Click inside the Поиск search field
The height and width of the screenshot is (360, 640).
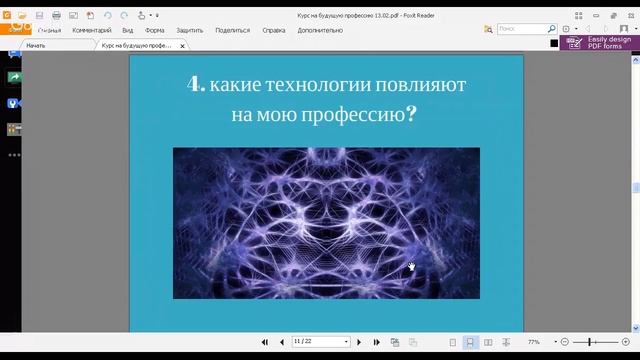(x=522, y=29)
